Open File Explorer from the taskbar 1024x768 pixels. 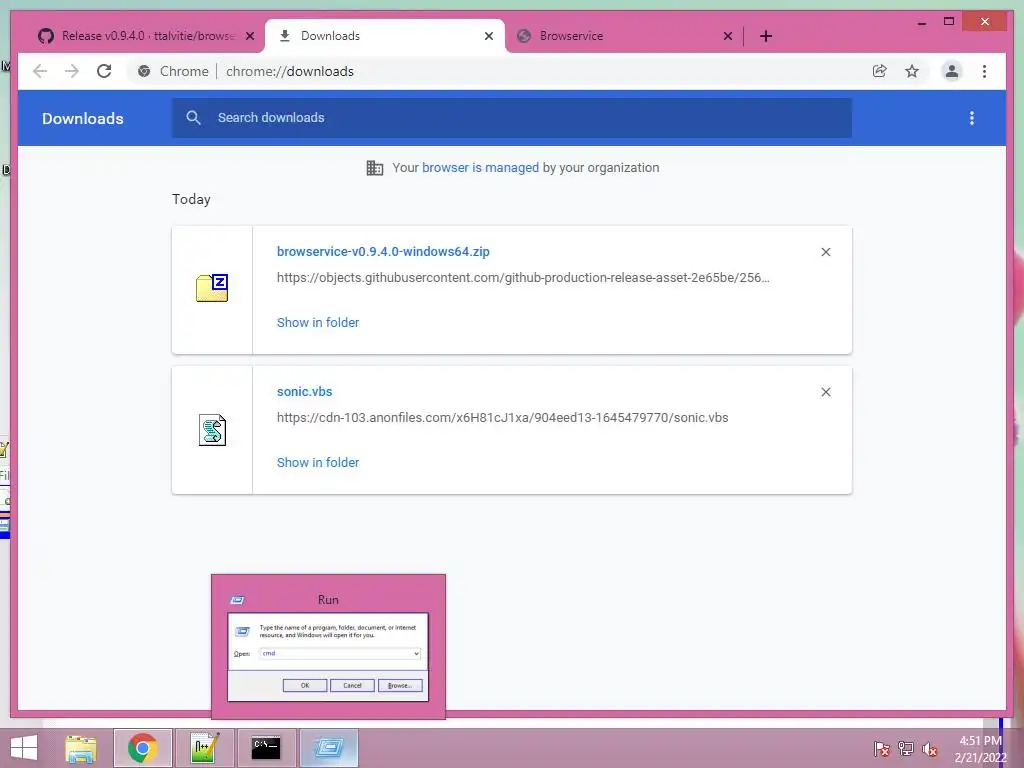point(81,748)
